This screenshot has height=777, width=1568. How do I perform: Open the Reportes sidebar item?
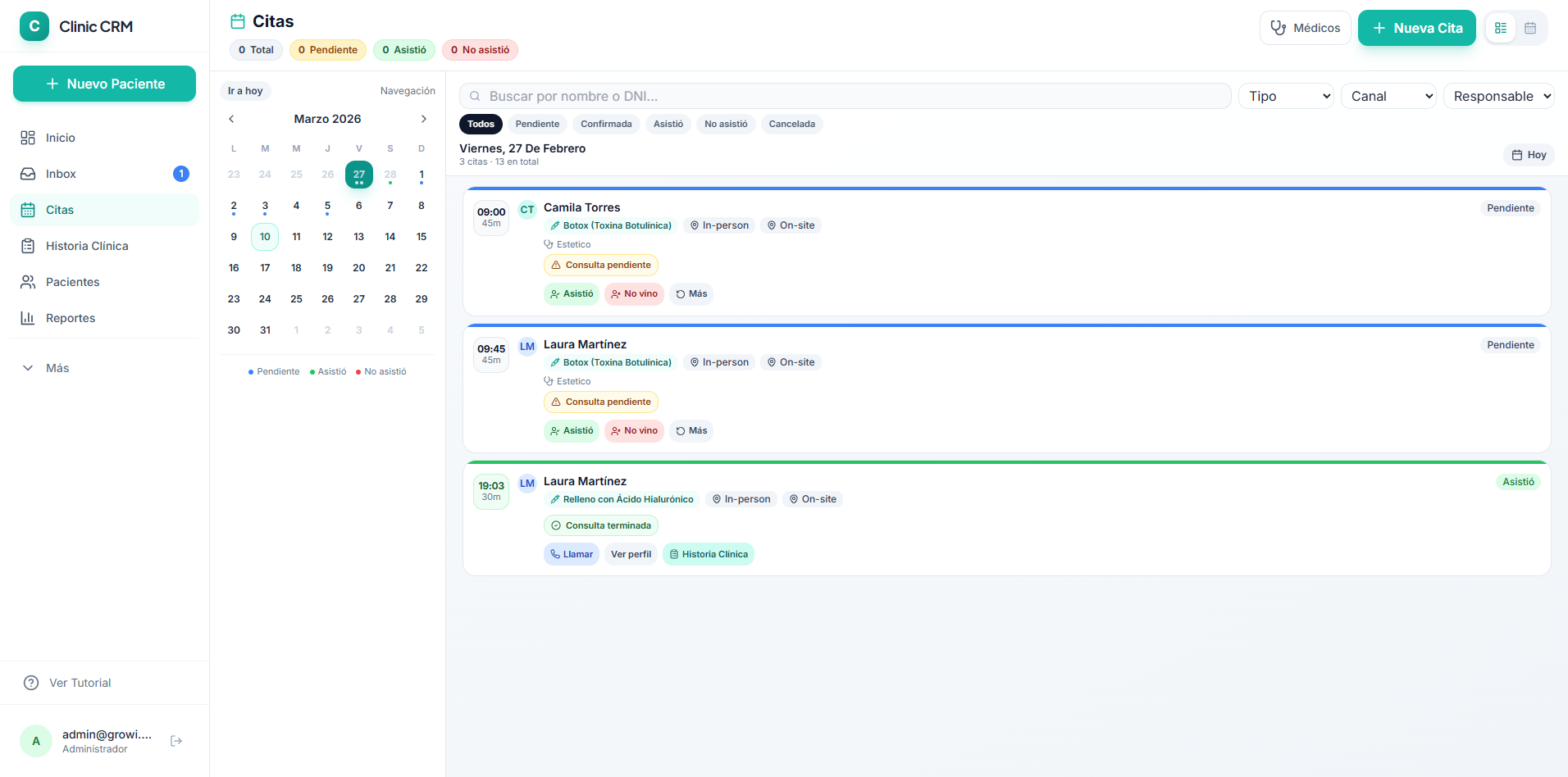click(x=104, y=318)
